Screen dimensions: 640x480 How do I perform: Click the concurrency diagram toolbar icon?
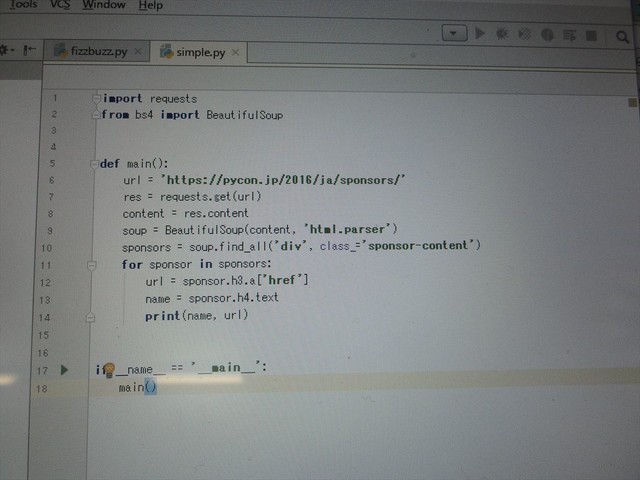(x=569, y=36)
